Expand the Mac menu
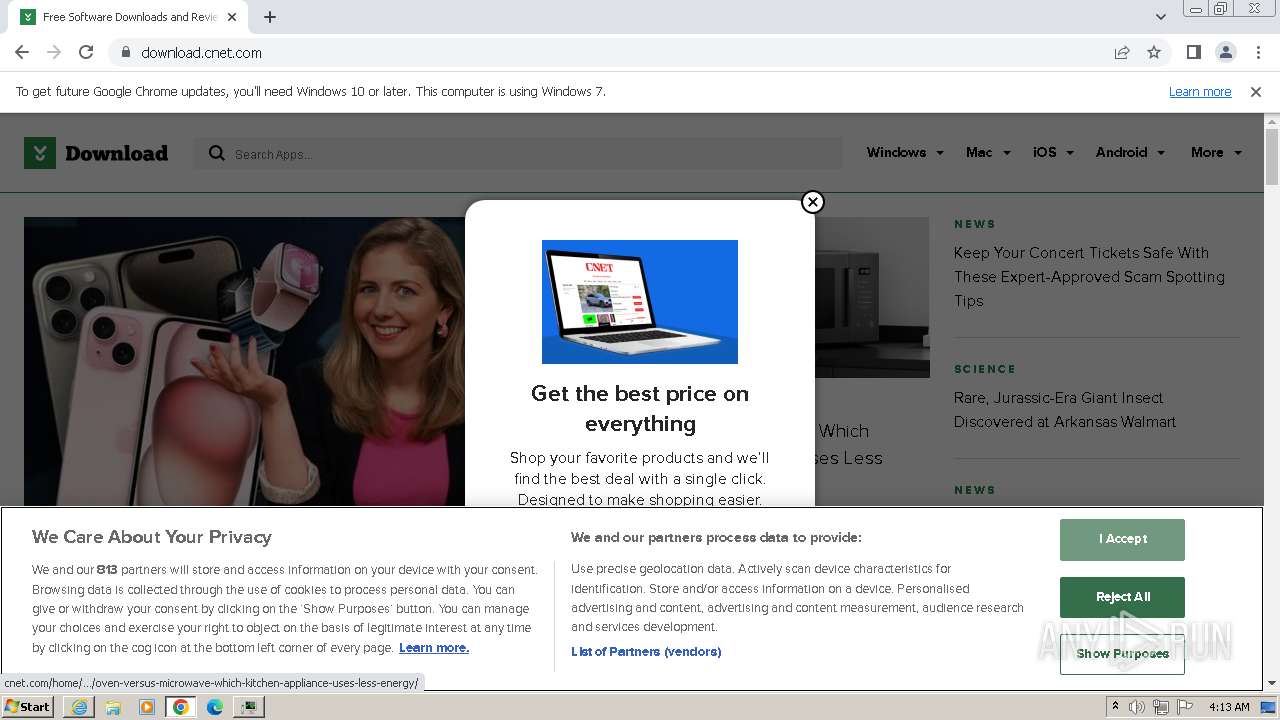 (x=988, y=152)
